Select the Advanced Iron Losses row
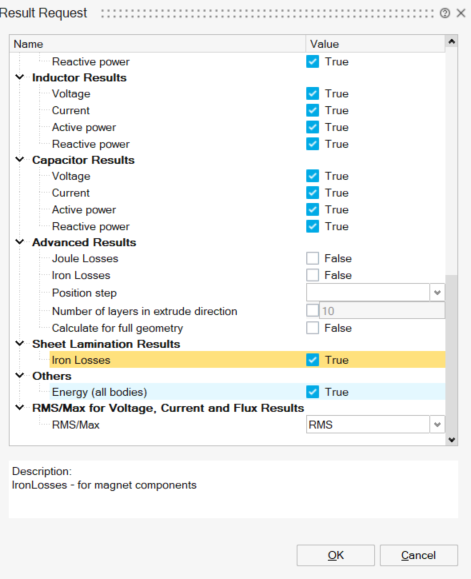Viewport: 471px width, 579px height. coord(229,275)
